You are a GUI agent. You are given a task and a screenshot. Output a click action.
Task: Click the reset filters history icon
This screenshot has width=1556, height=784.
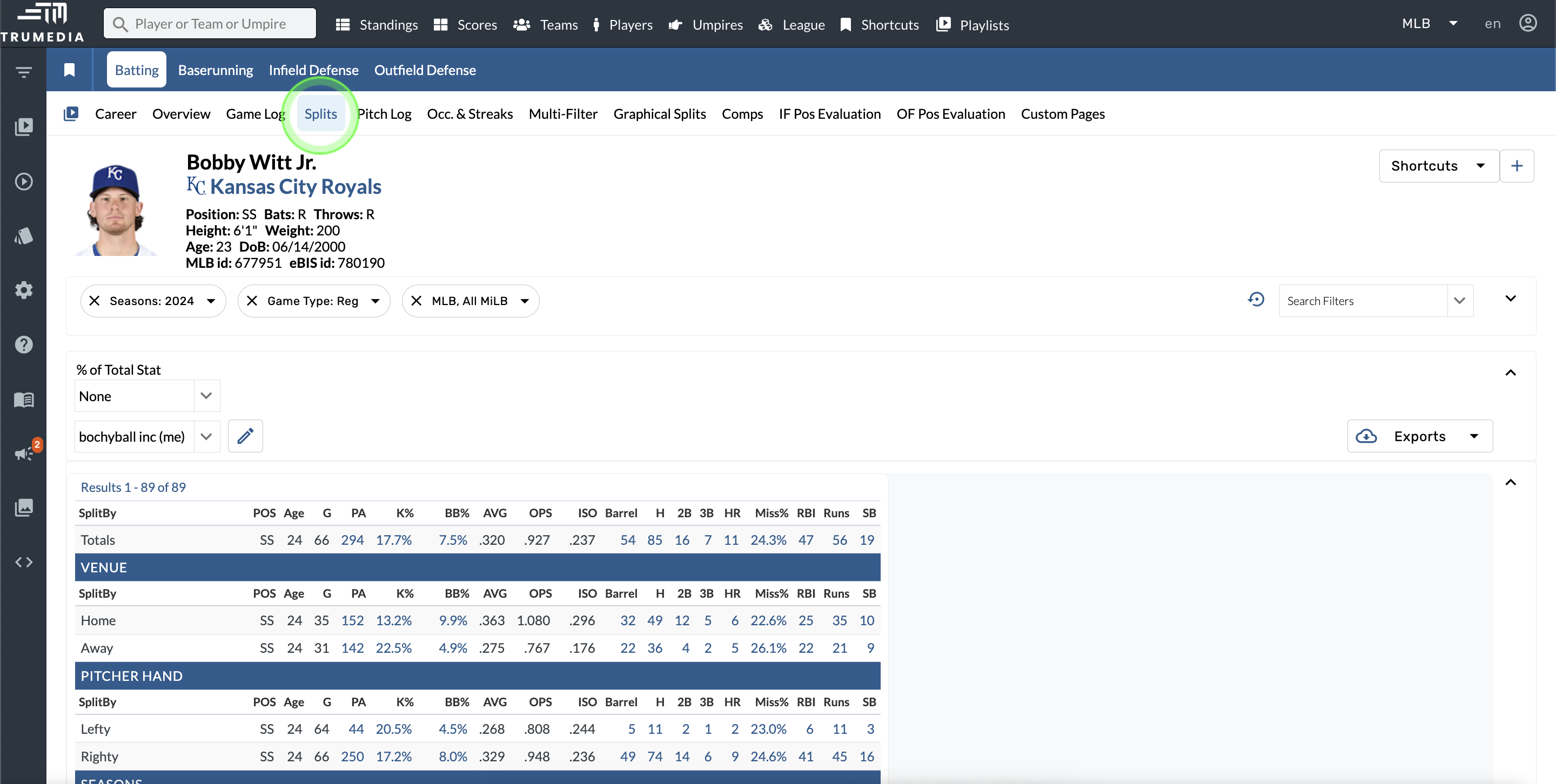(x=1256, y=300)
